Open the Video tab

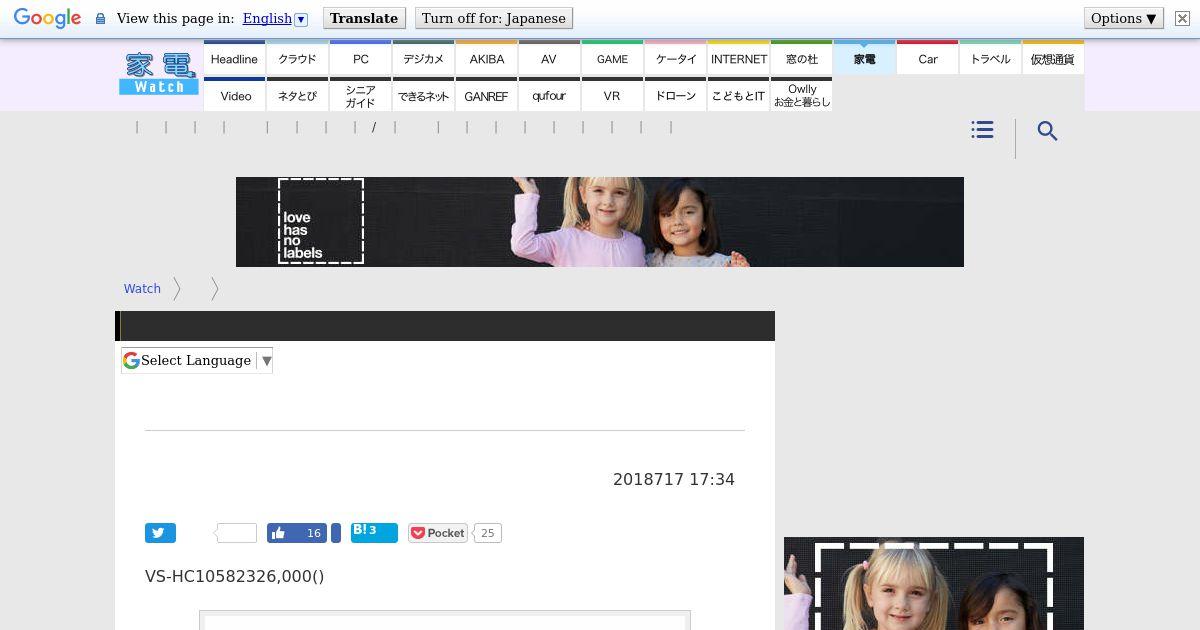coord(234,95)
